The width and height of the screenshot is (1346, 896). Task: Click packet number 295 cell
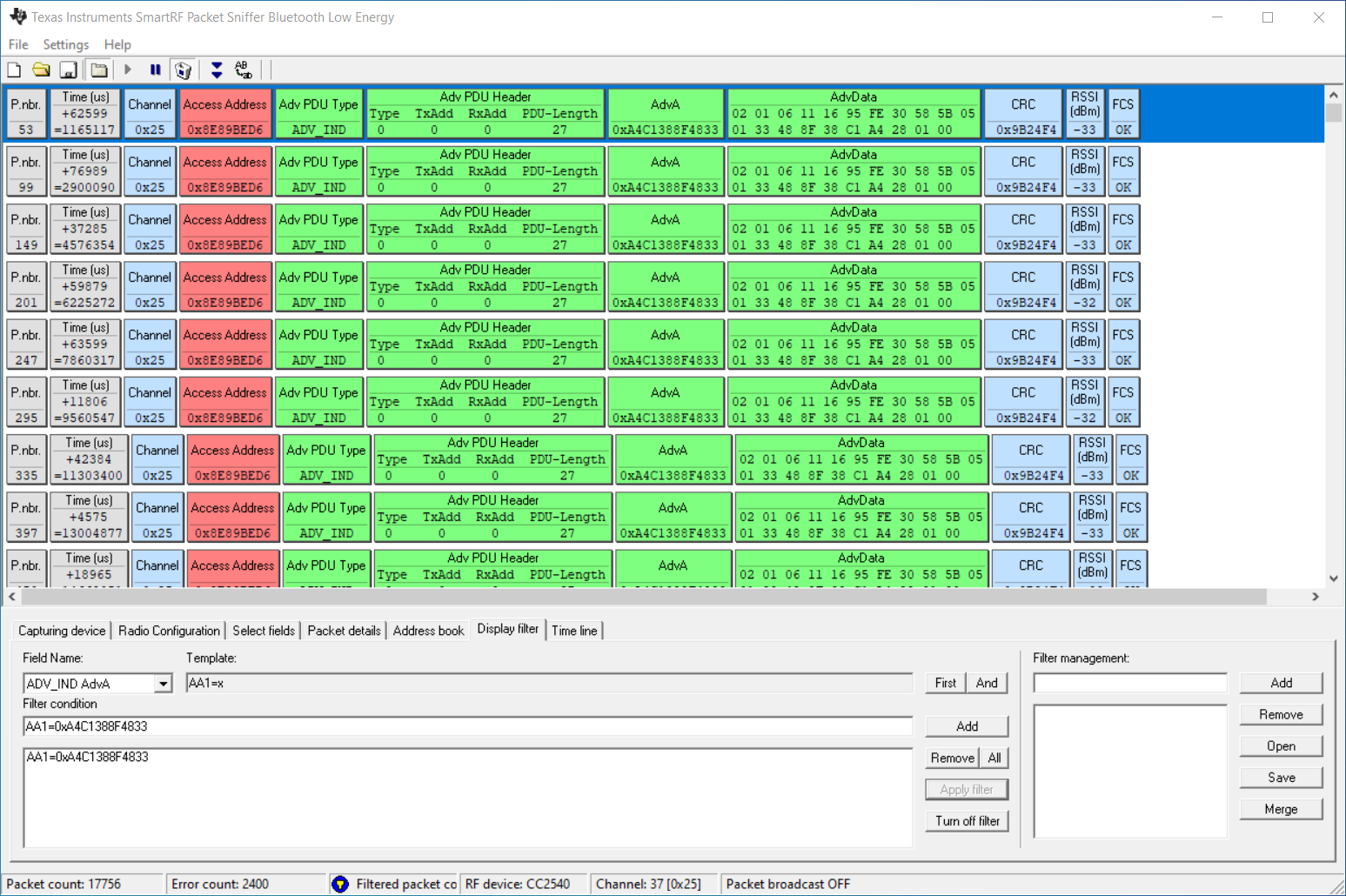coord(26,401)
